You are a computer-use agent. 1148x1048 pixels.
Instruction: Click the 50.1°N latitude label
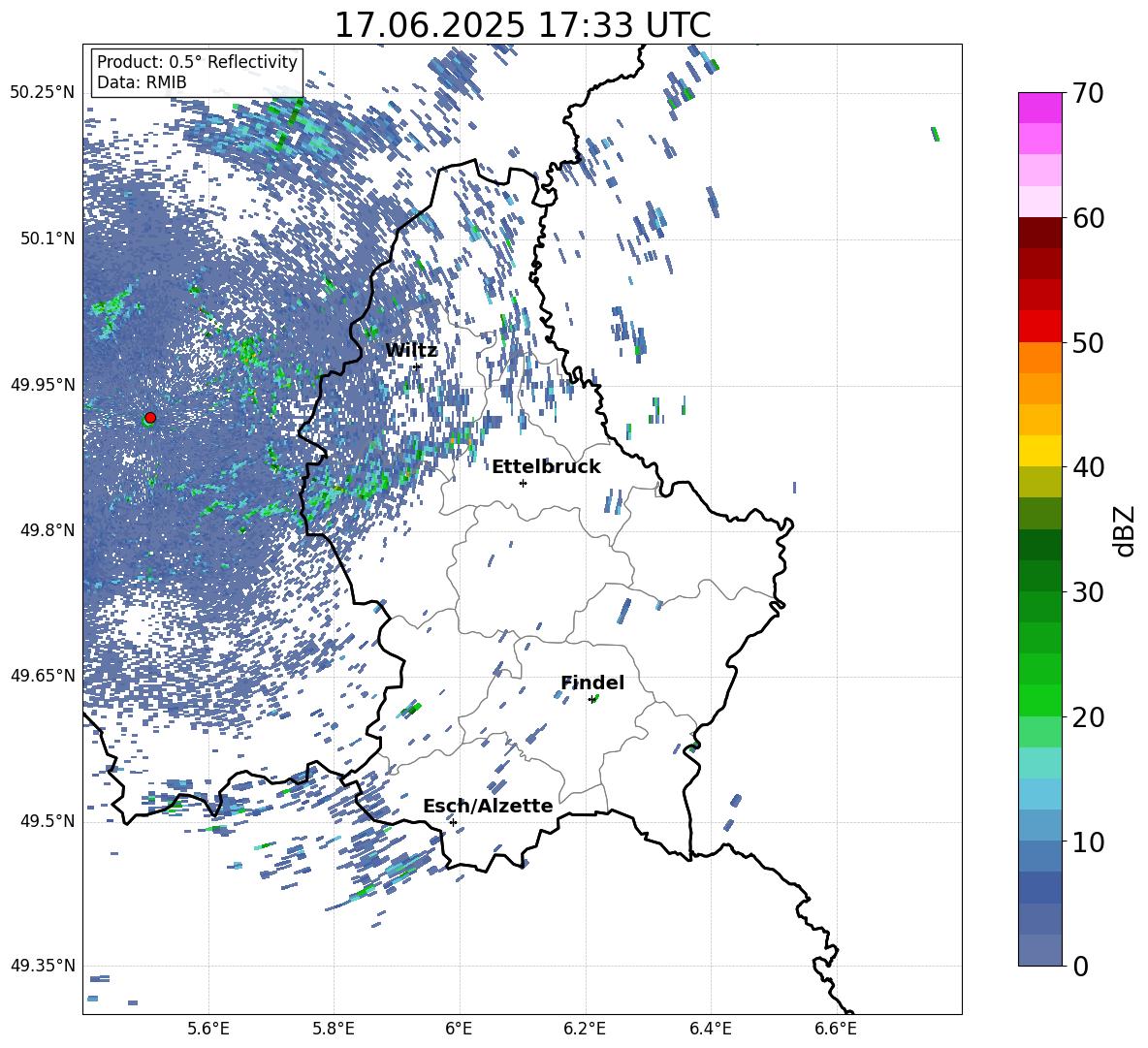point(49,238)
